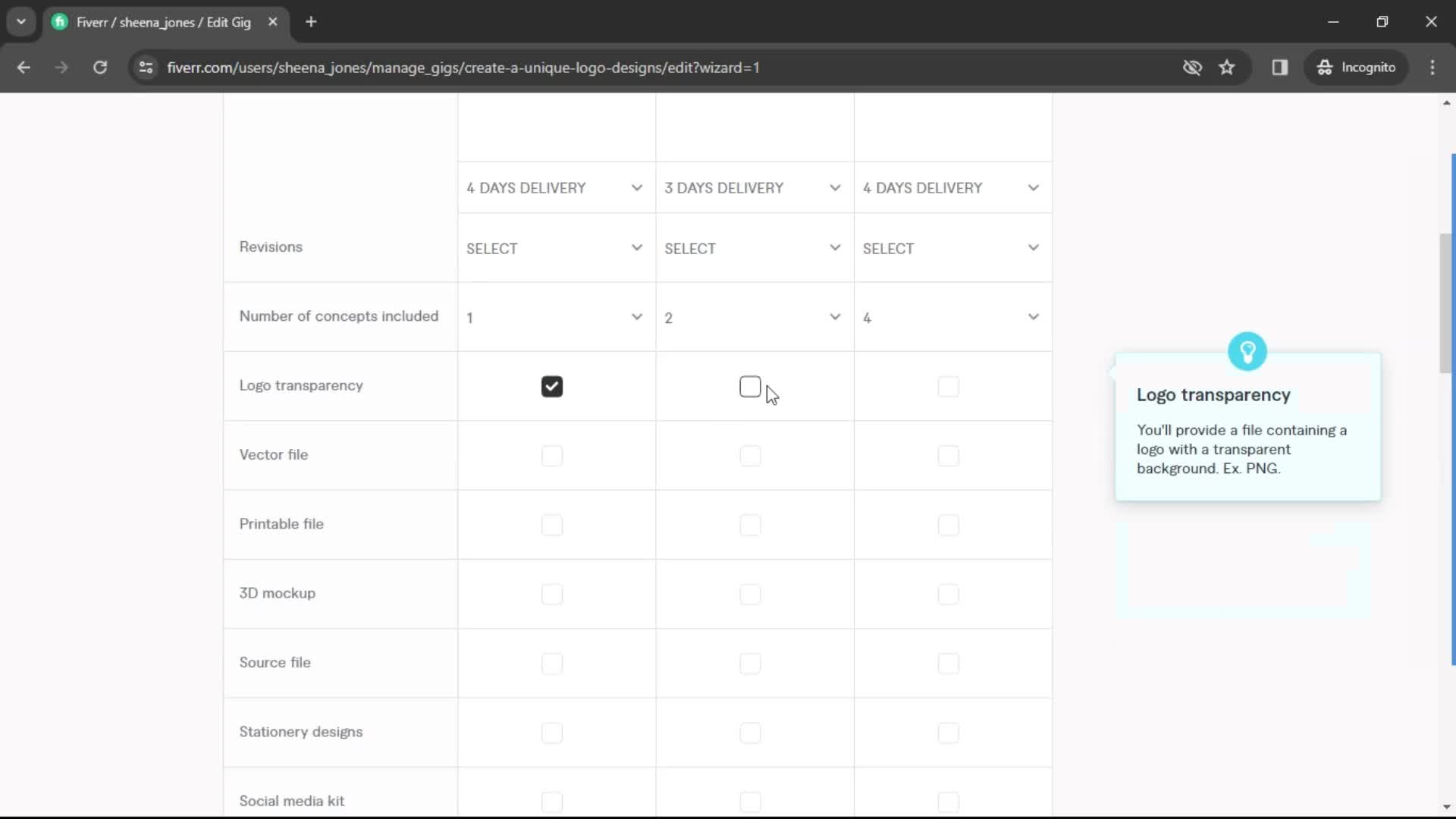Click the open new tab plus button
The image size is (1456, 819).
click(310, 22)
